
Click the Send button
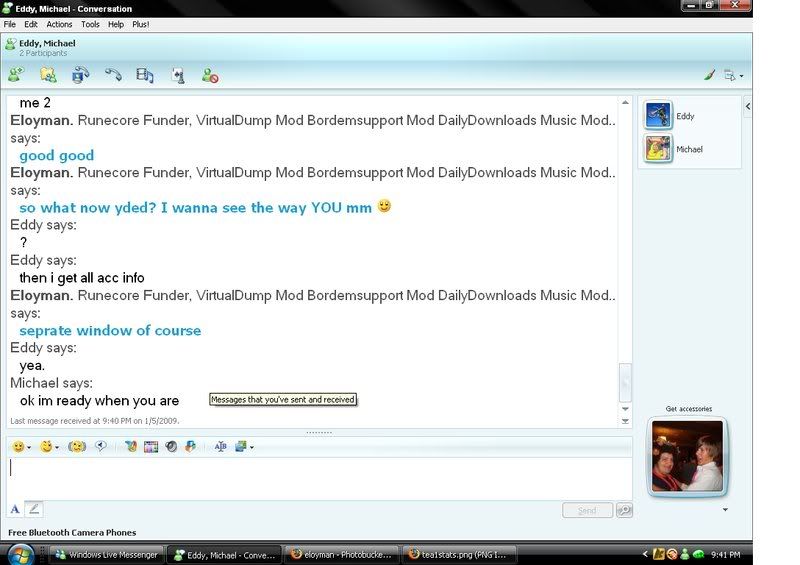[587, 510]
